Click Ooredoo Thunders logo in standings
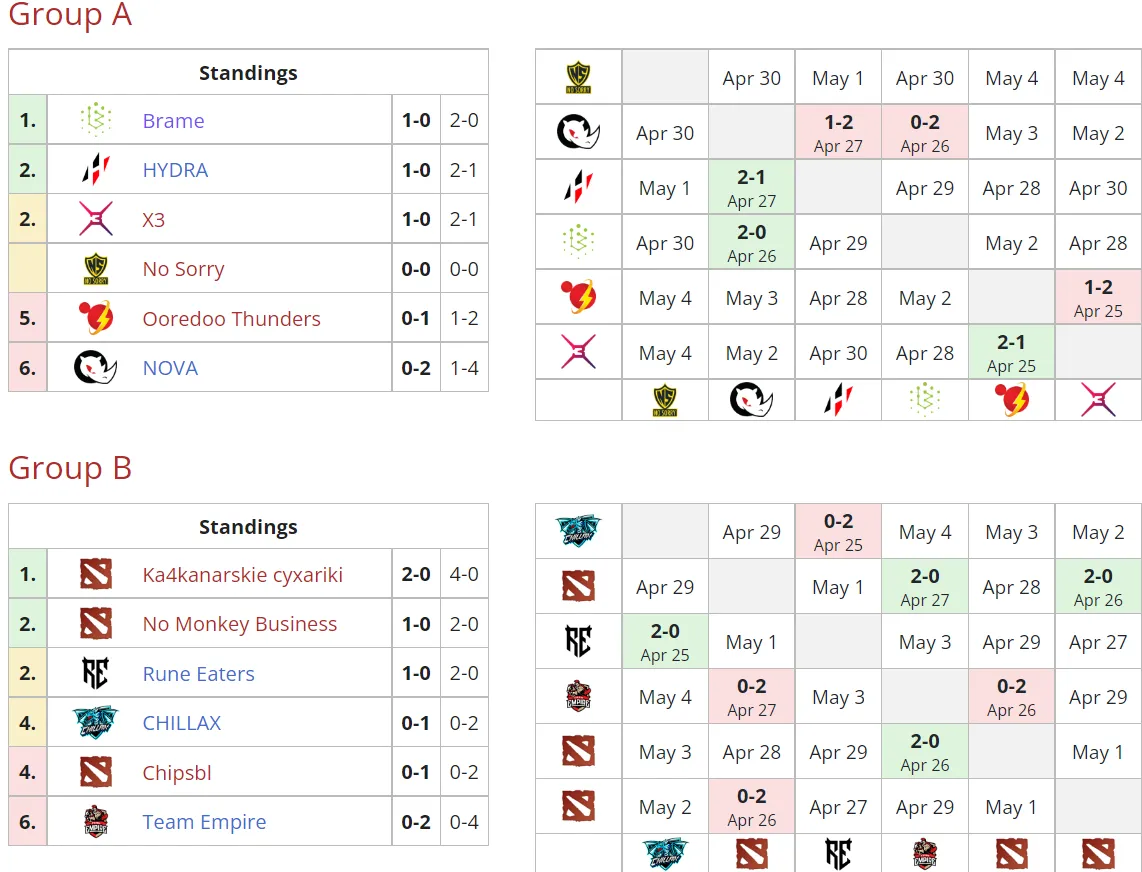1142x872 pixels. [x=95, y=318]
